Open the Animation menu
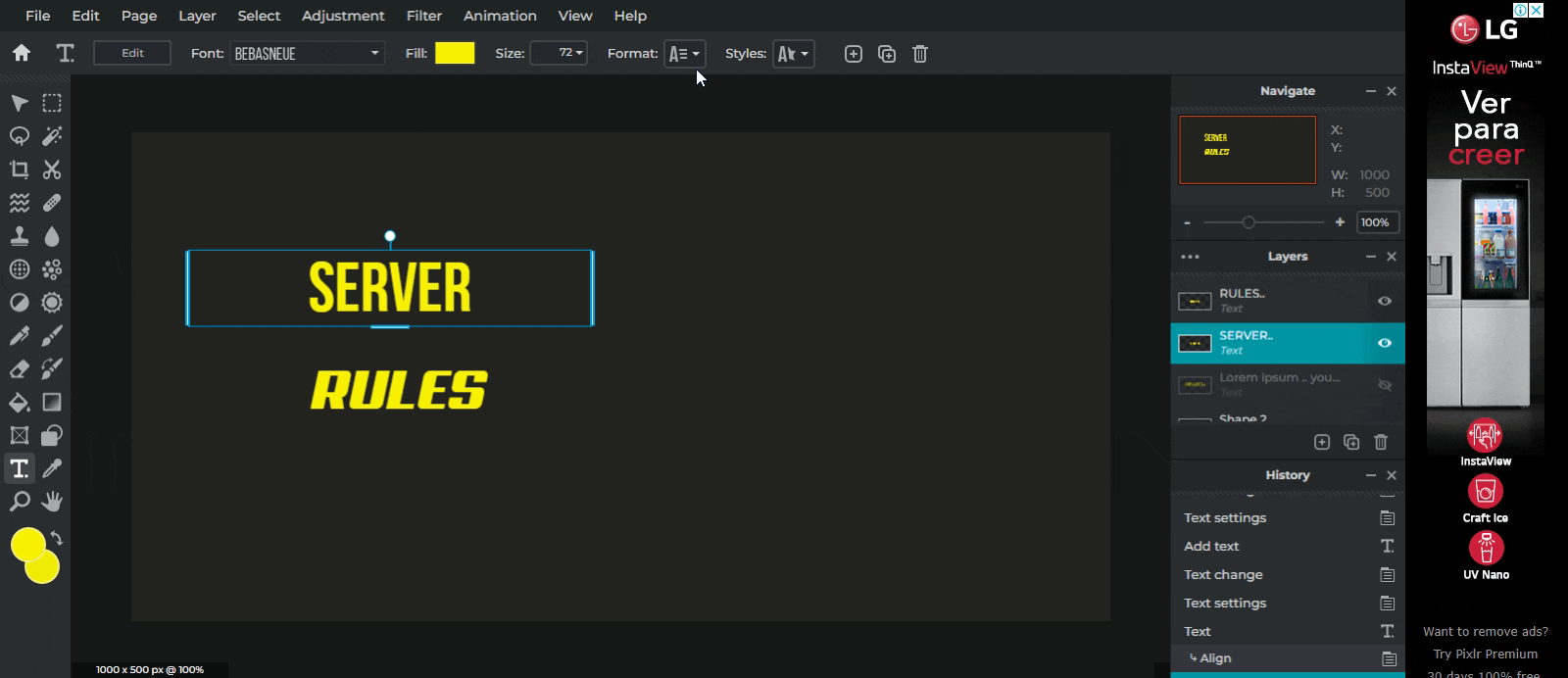This screenshot has height=678, width=1568. pyautogui.click(x=500, y=16)
